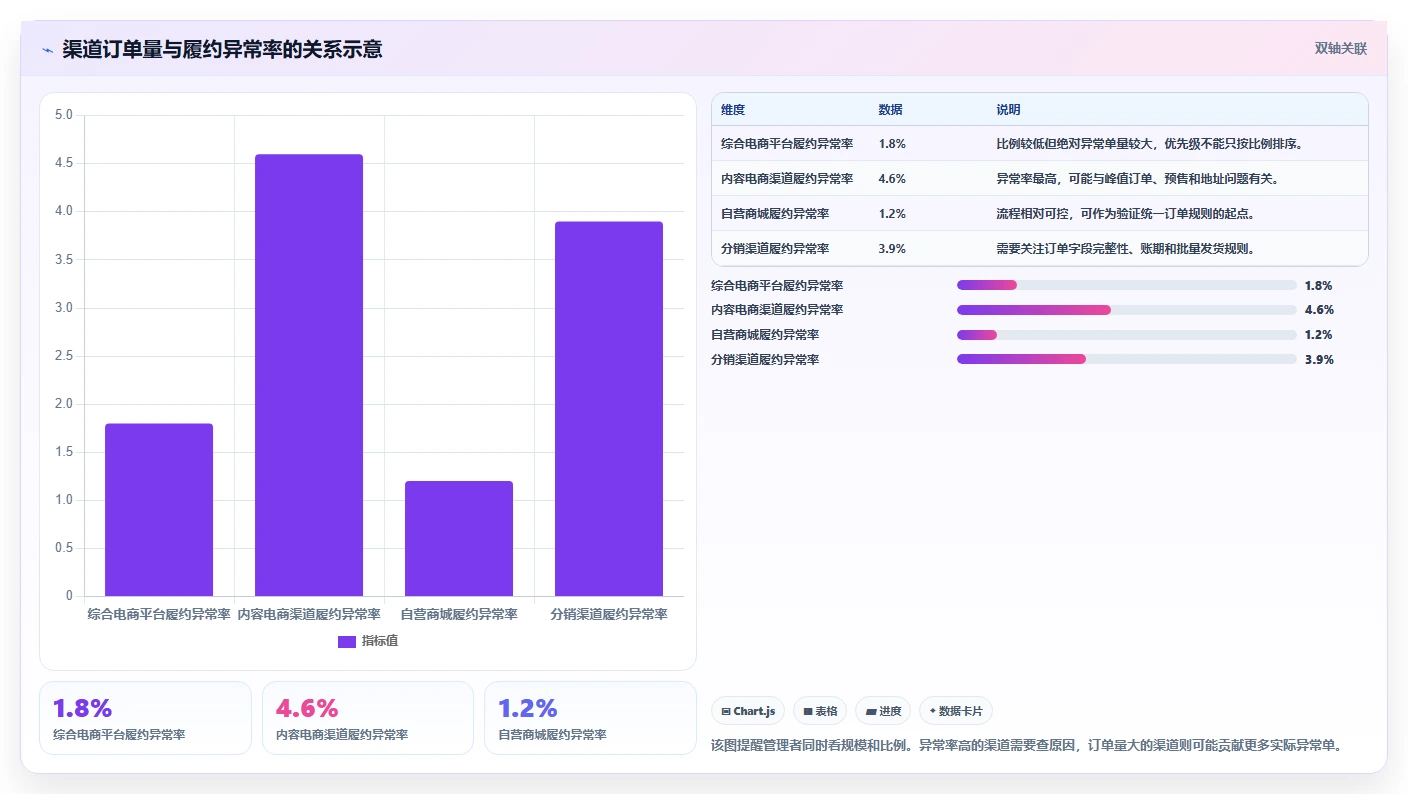
Task: Click the 分销渠道履约异常率 bar in the chart
Action: (609, 409)
